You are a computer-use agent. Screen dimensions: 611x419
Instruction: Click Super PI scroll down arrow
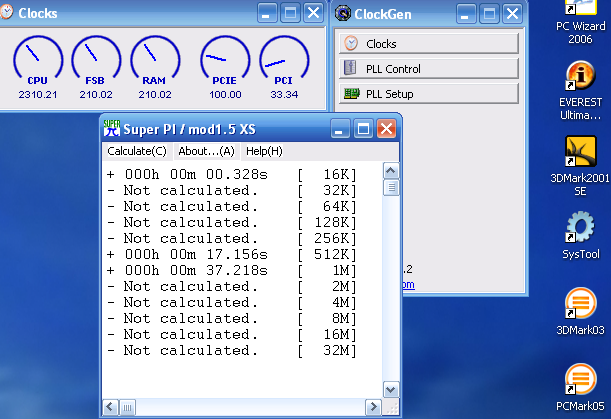[391, 389]
